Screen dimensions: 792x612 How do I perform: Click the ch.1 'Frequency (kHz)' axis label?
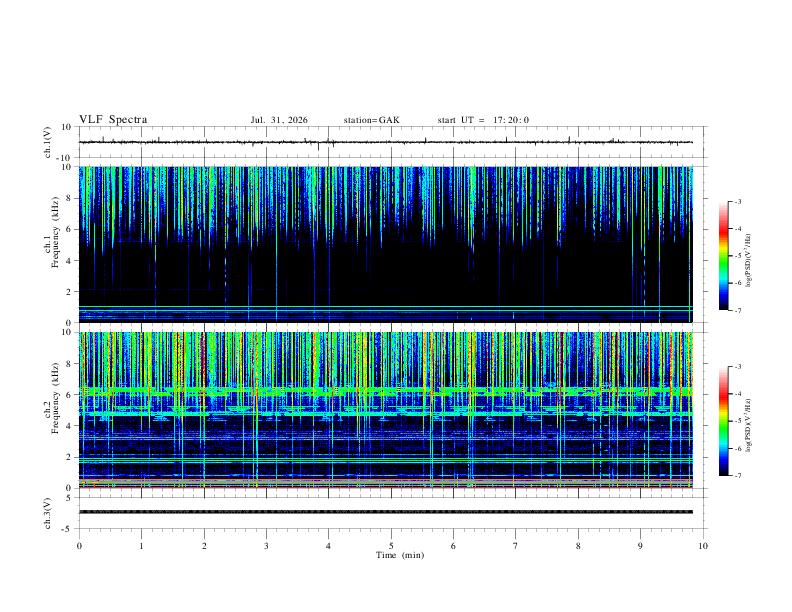(x=55, y=231)
